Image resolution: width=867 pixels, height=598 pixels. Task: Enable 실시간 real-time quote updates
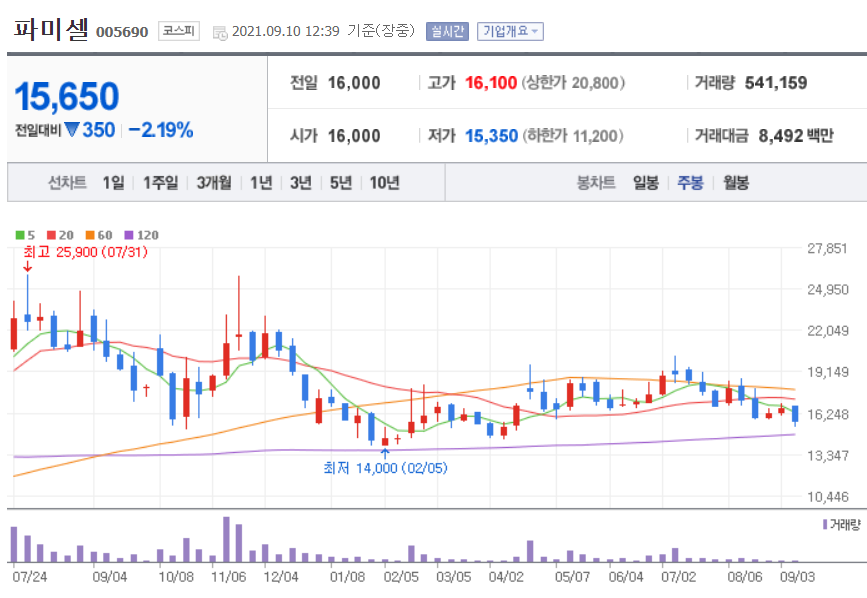[447, 30]
